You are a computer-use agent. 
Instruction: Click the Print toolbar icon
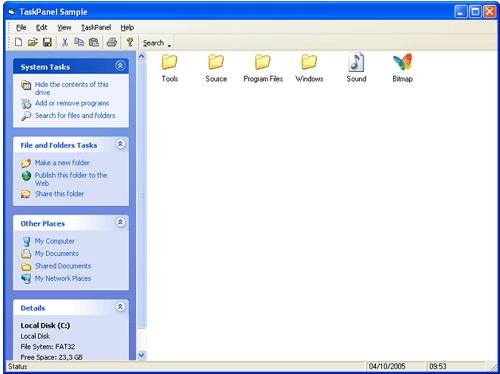point(112,42)
